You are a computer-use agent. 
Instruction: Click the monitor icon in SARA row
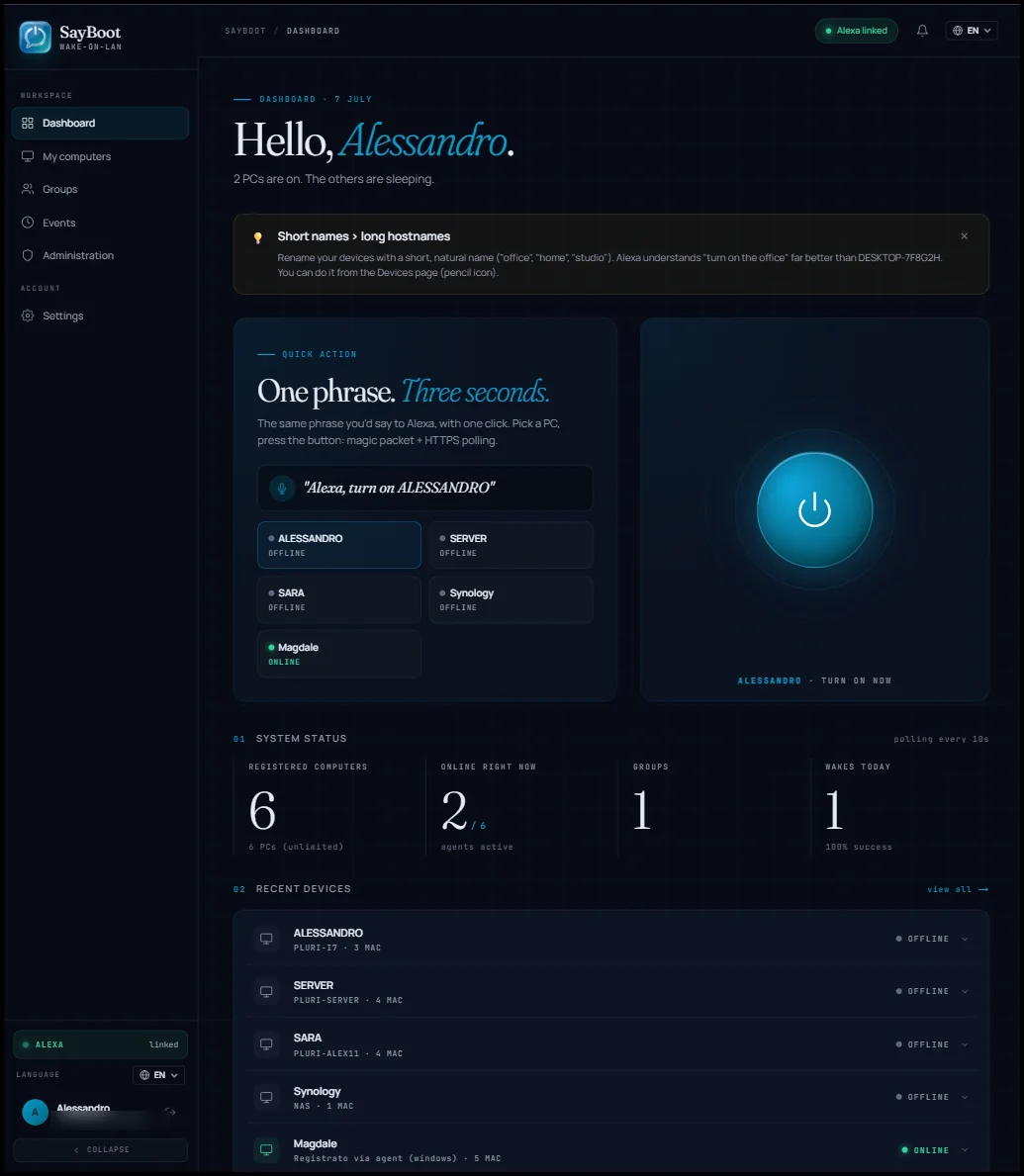pyautogui.click(x=266, y=1044)
